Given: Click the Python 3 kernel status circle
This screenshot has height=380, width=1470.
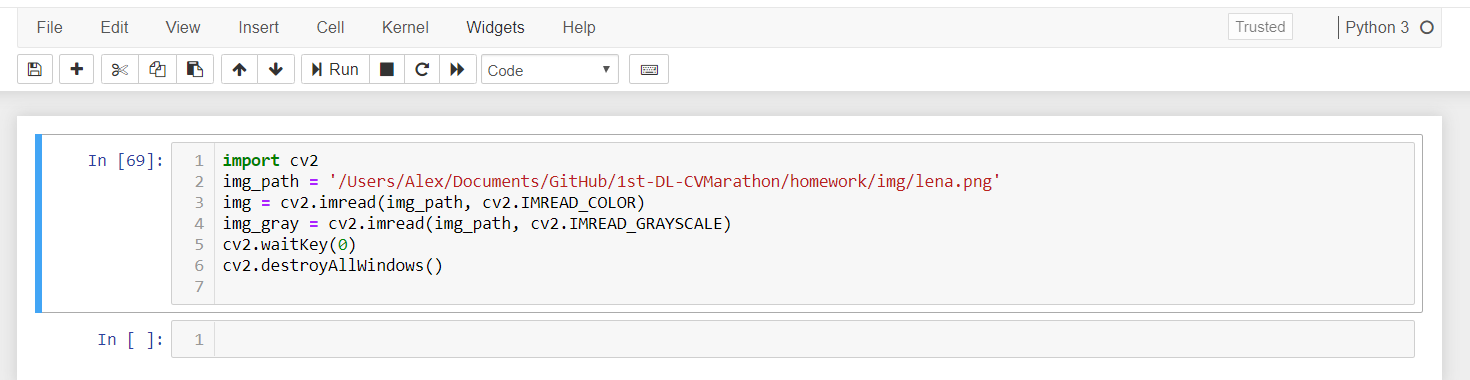Looking at the screenshot, I should click(1427, 28).
